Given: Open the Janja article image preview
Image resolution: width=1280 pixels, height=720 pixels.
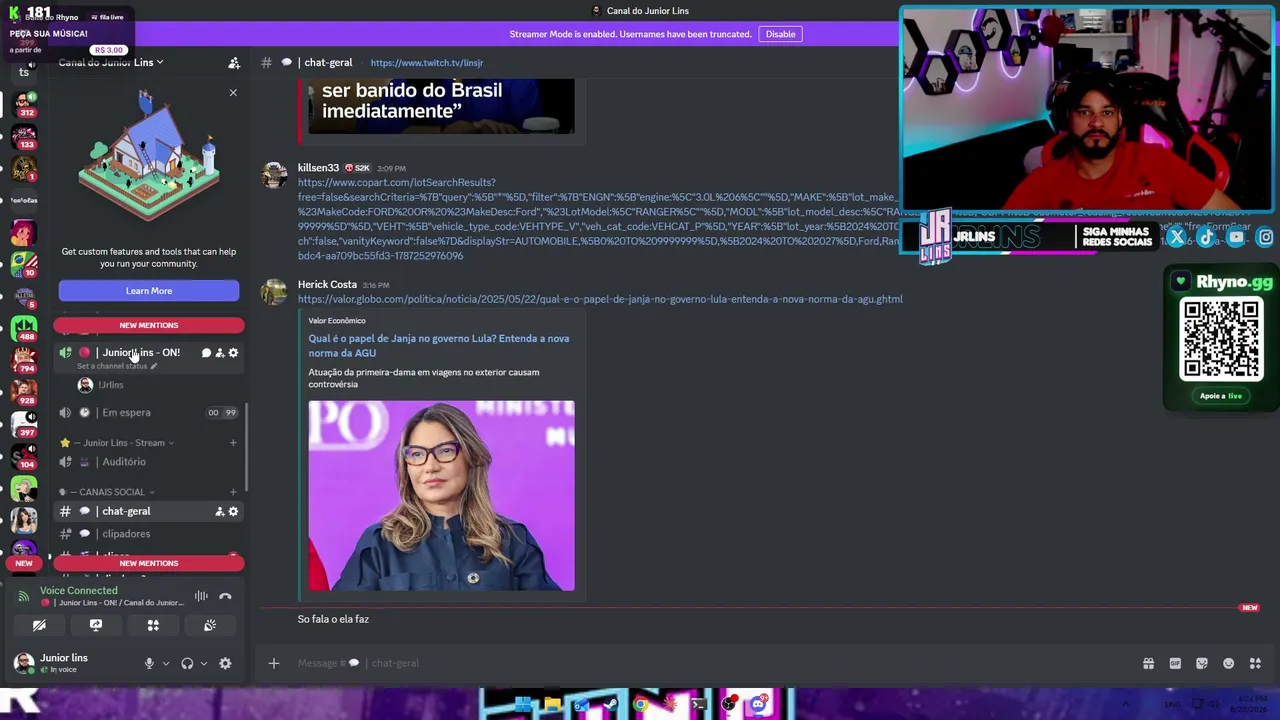Looking at the screenshot, I should [x=441, y=496].
